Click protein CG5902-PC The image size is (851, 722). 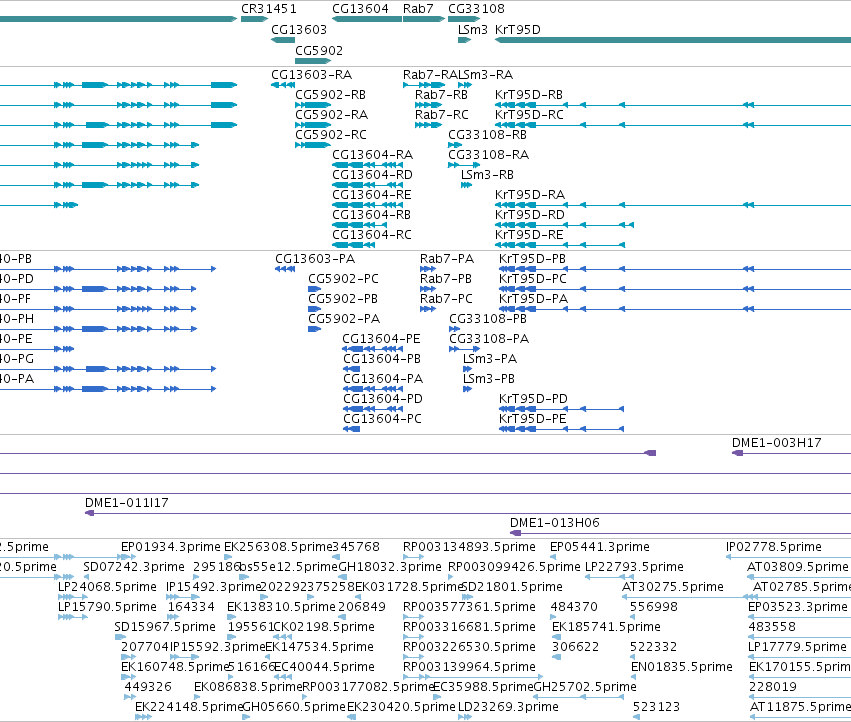pyautogui.click(x=344, y=279)
